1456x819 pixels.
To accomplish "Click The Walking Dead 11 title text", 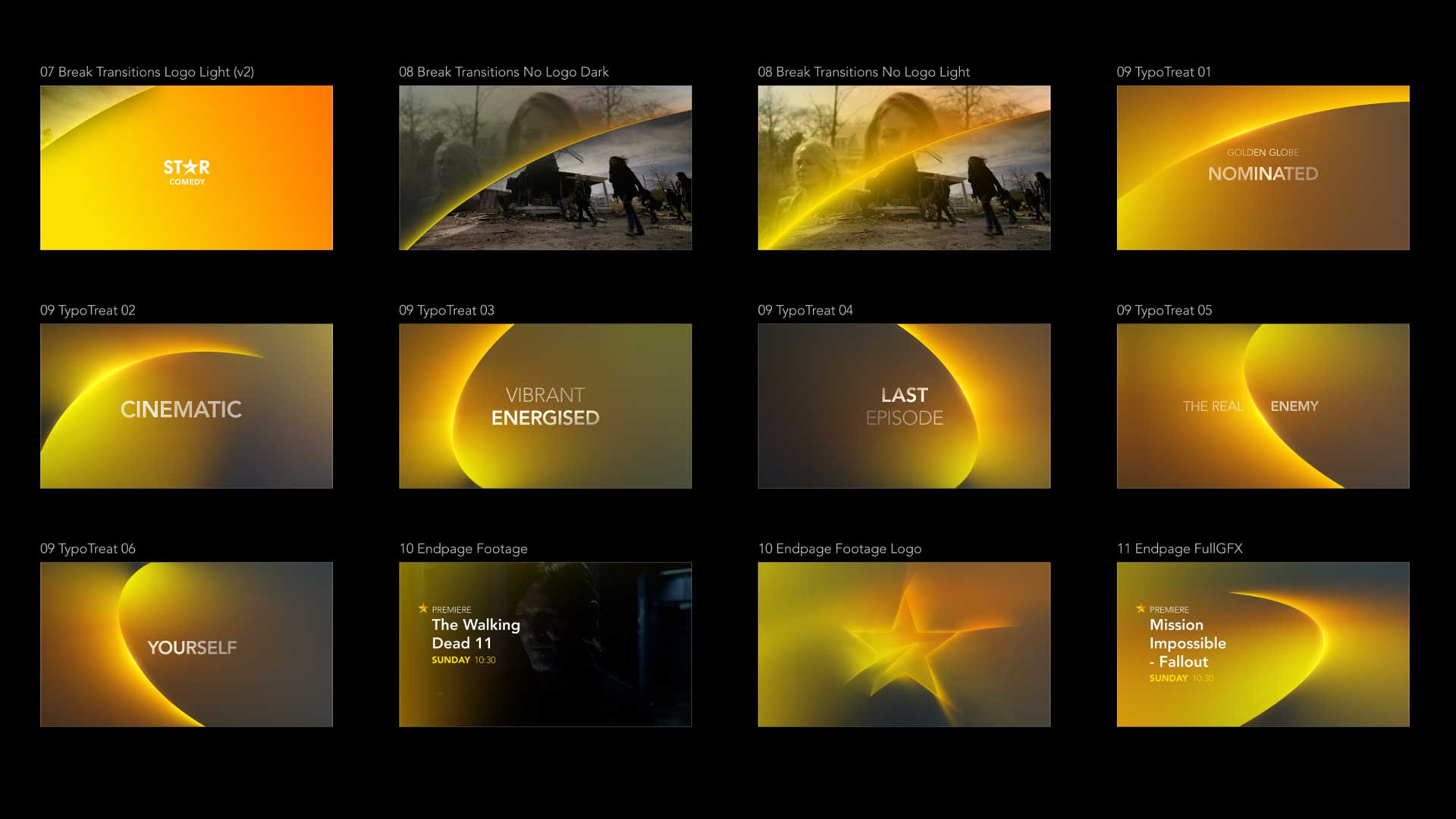I will tap(475, 634).
